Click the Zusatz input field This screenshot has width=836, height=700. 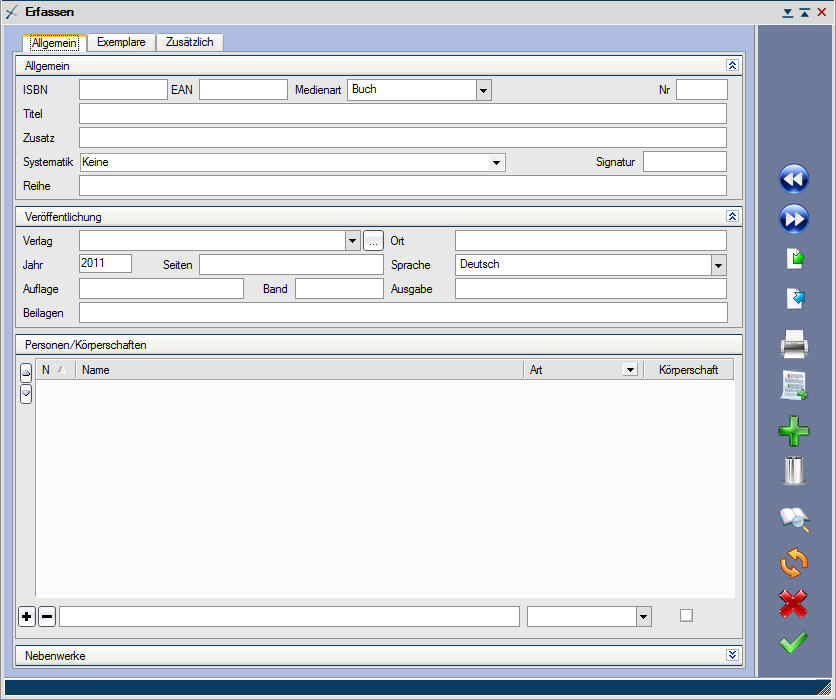tap(403, 138)
